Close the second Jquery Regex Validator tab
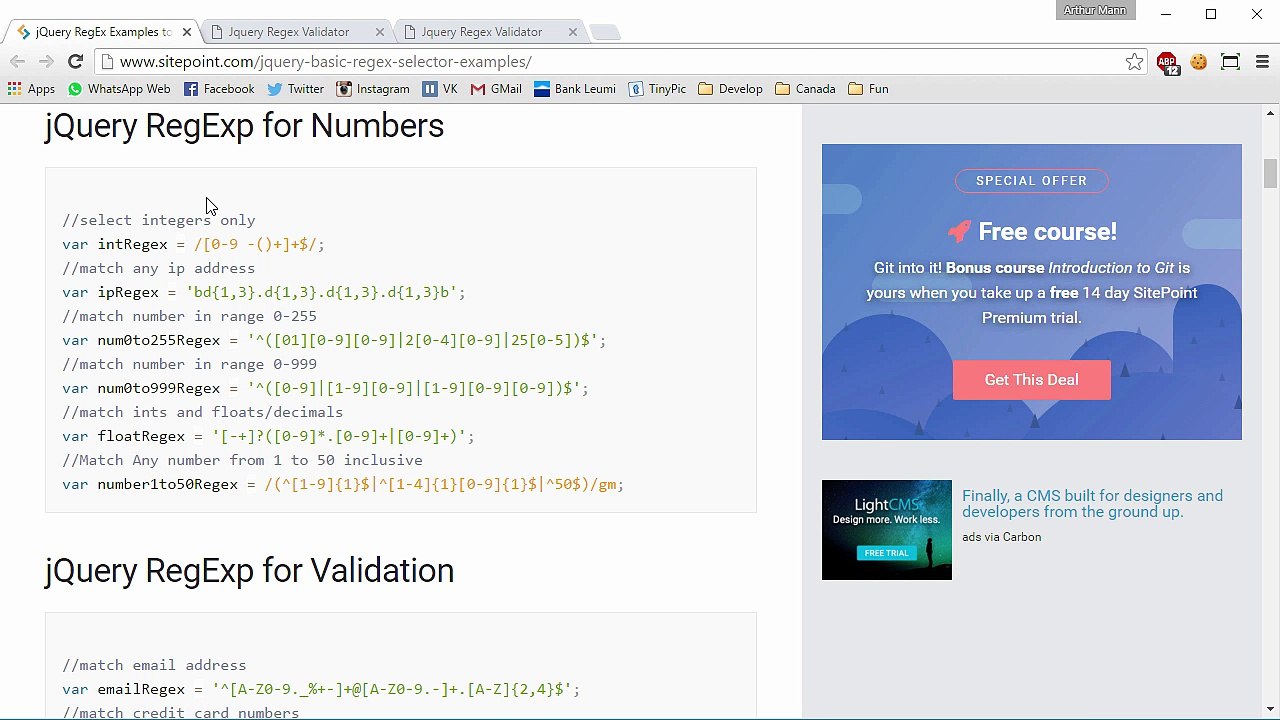The width and height of the screenshot is (1280, 720). pos(379,32)
